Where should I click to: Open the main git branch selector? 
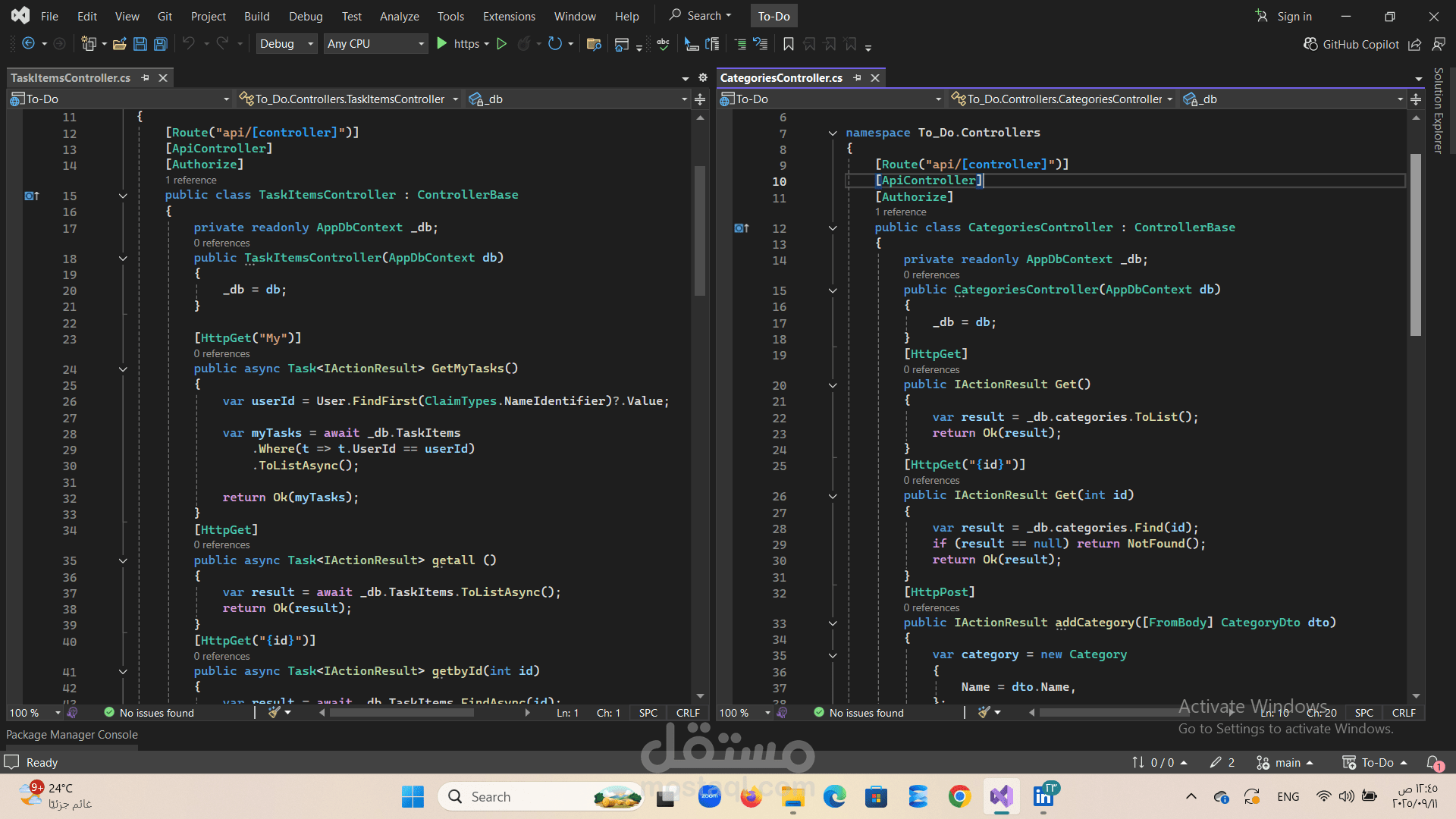[1287, 762]
